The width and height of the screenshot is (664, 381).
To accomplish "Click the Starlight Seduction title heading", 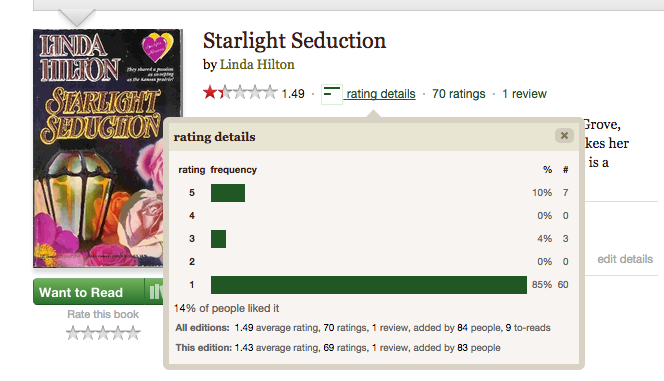I will pyautogui.click(x=294, y=41).
